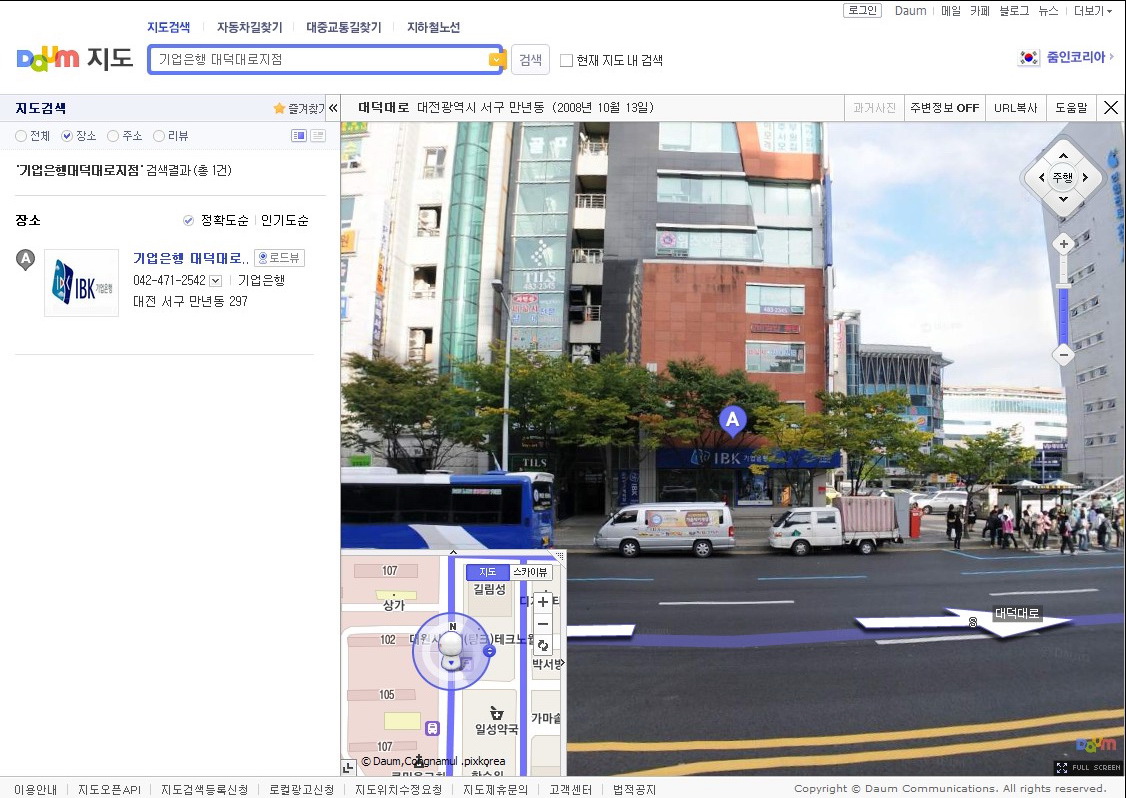Open the 자동차길찾기 tab

tap(250, 27)
